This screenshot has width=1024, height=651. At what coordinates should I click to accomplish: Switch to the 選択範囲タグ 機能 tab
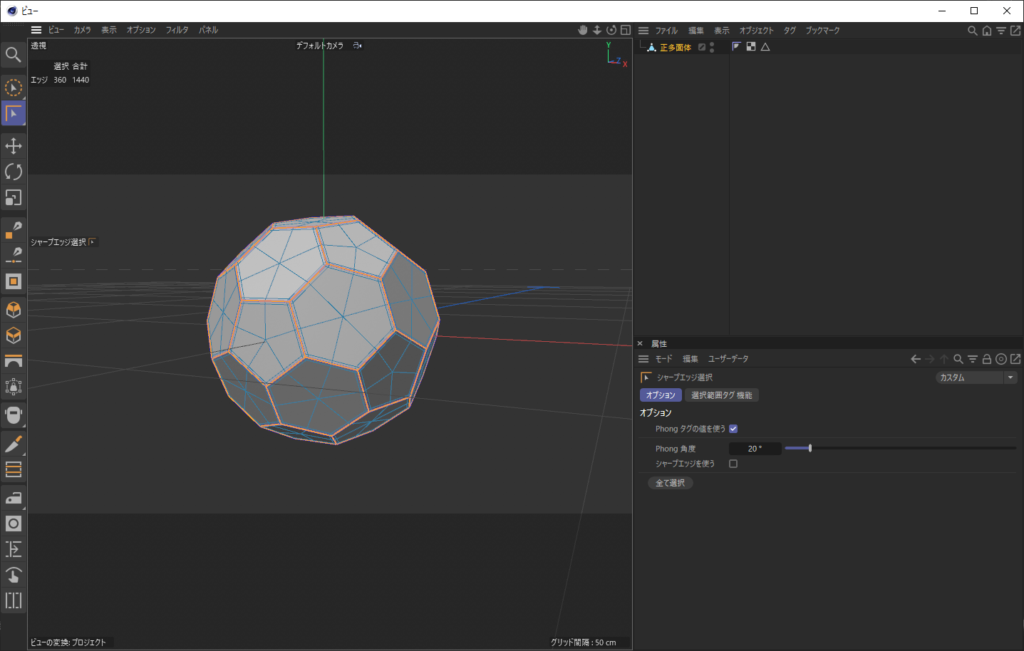tap(723, 395)
